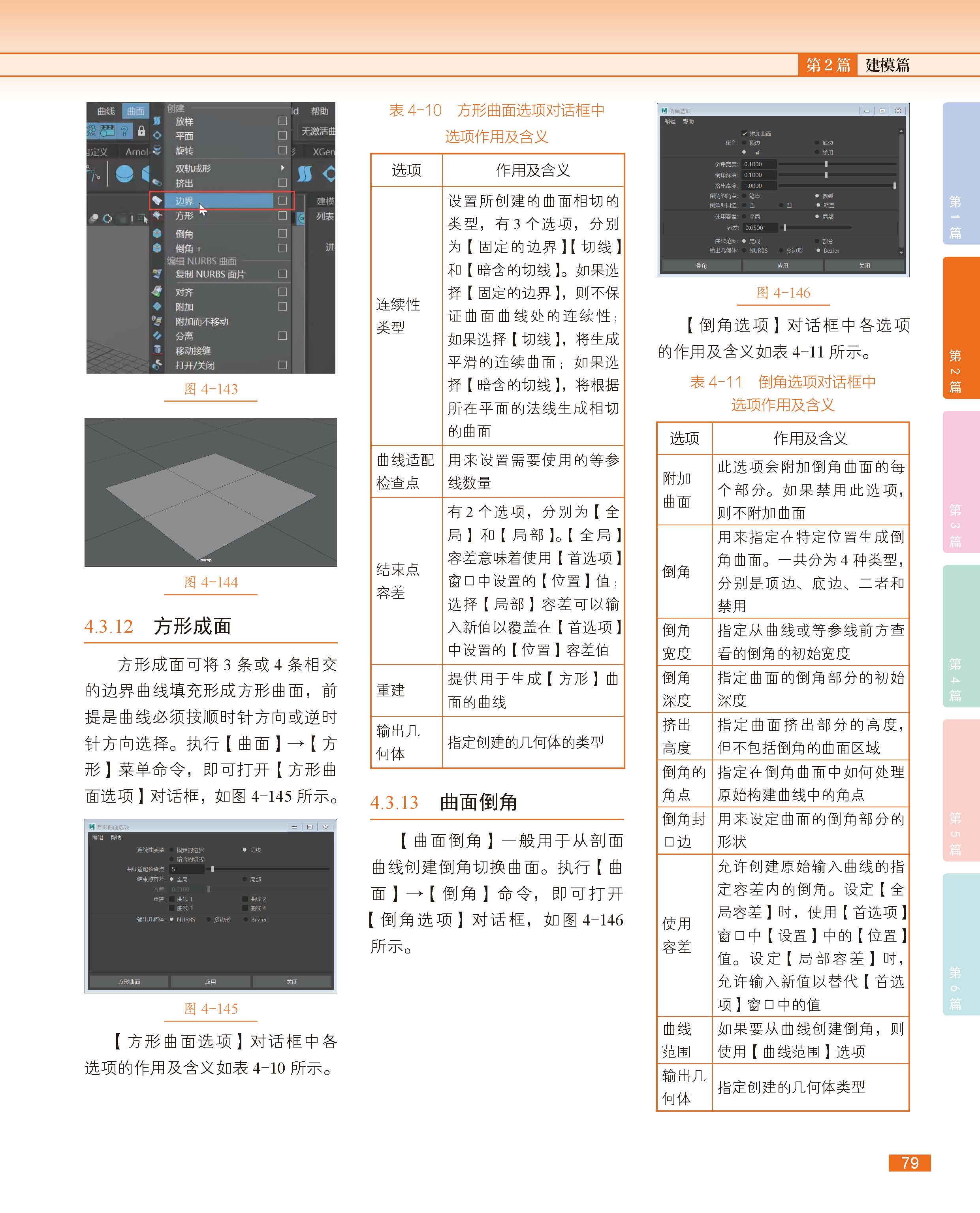Viewport: 980px width, 1213px height.
Task: Click the perspective viewport plane image 图 4-144
Action: pyautogui.click(x=211, y=492)
